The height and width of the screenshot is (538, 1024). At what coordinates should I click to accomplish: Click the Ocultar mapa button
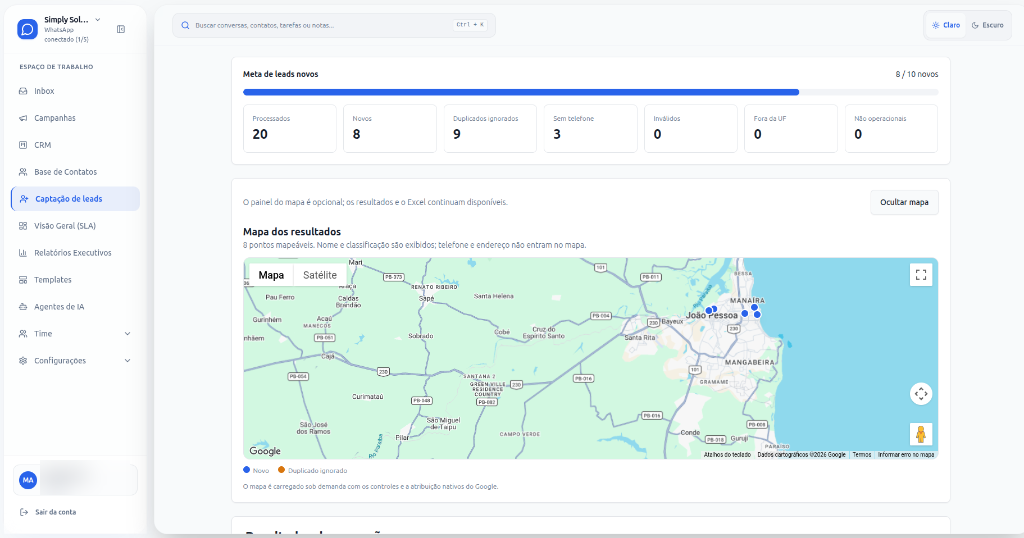[x=904, y=202]
